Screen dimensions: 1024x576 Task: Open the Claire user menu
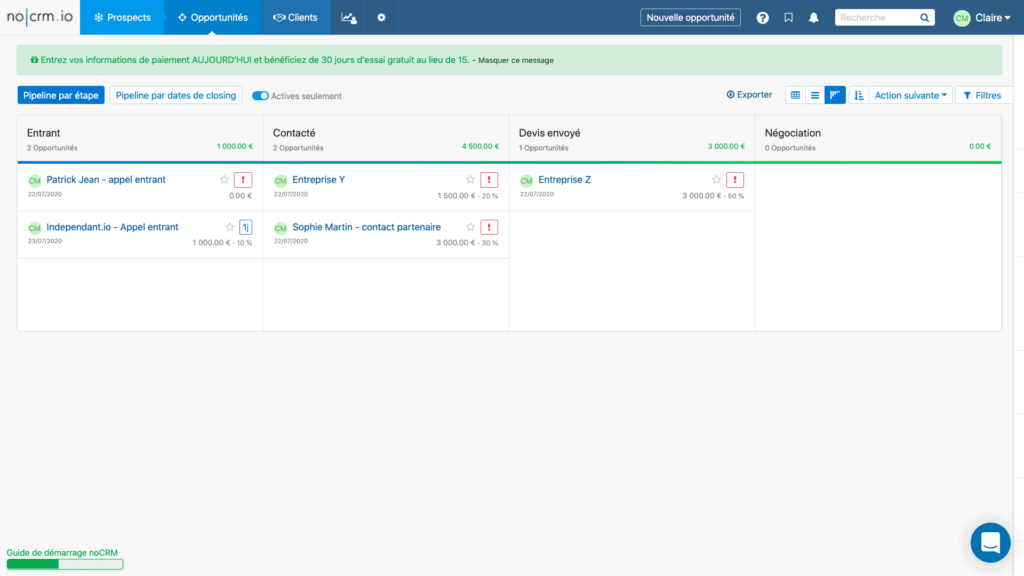pyautogui.click(x=981, y=17)
